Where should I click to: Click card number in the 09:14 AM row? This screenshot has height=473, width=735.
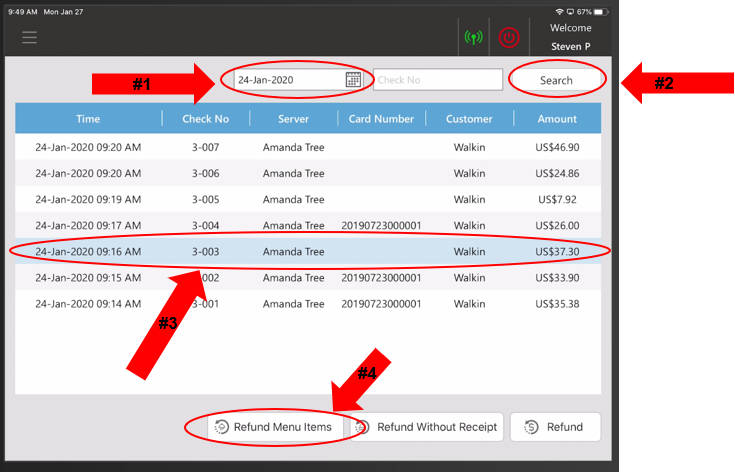coord(381,304)
